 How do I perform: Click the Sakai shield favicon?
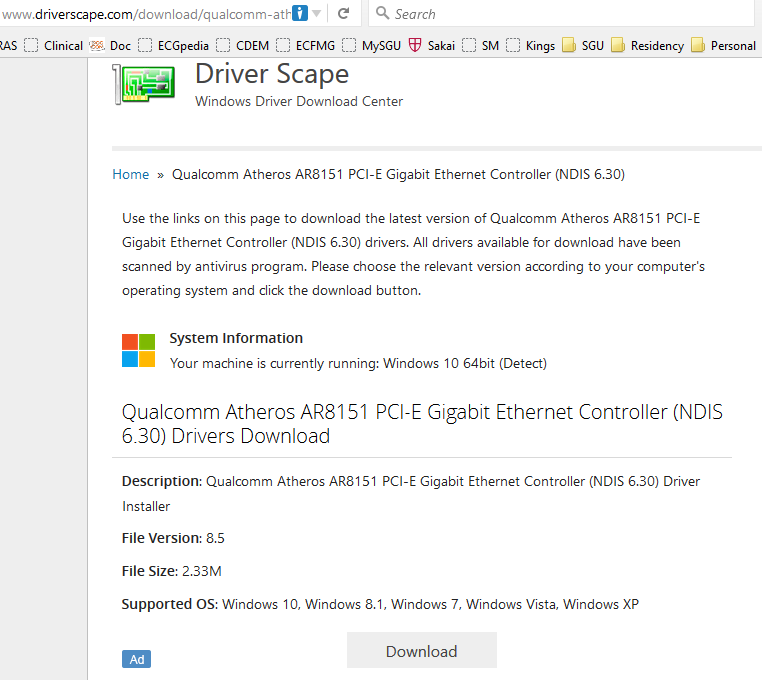pyautogui.click(x=415, y=45)
